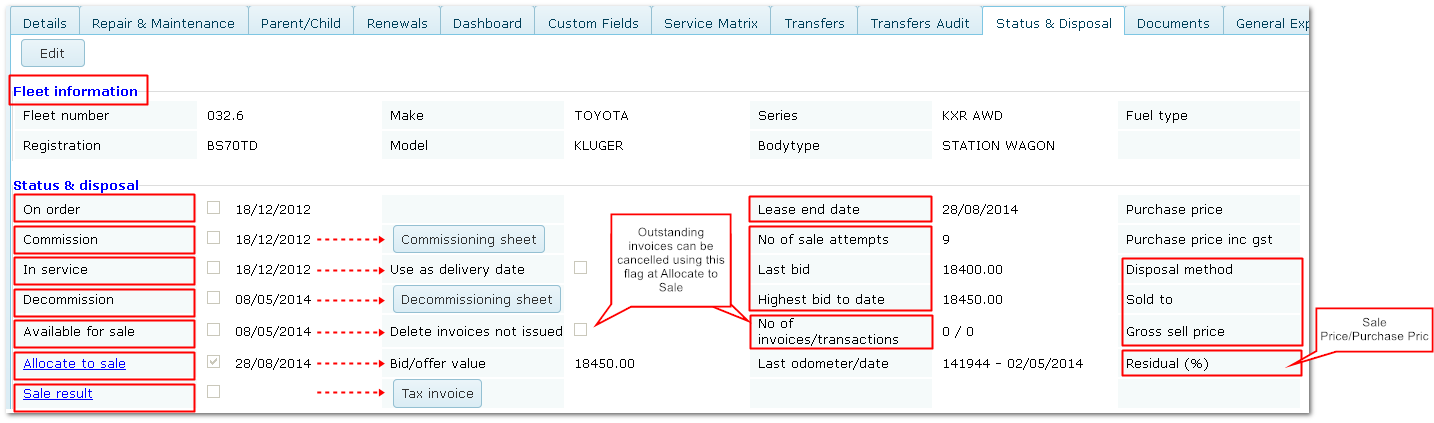The image size is (1434, 423).
Task: Click the Edit button
Action: [52, 53]
